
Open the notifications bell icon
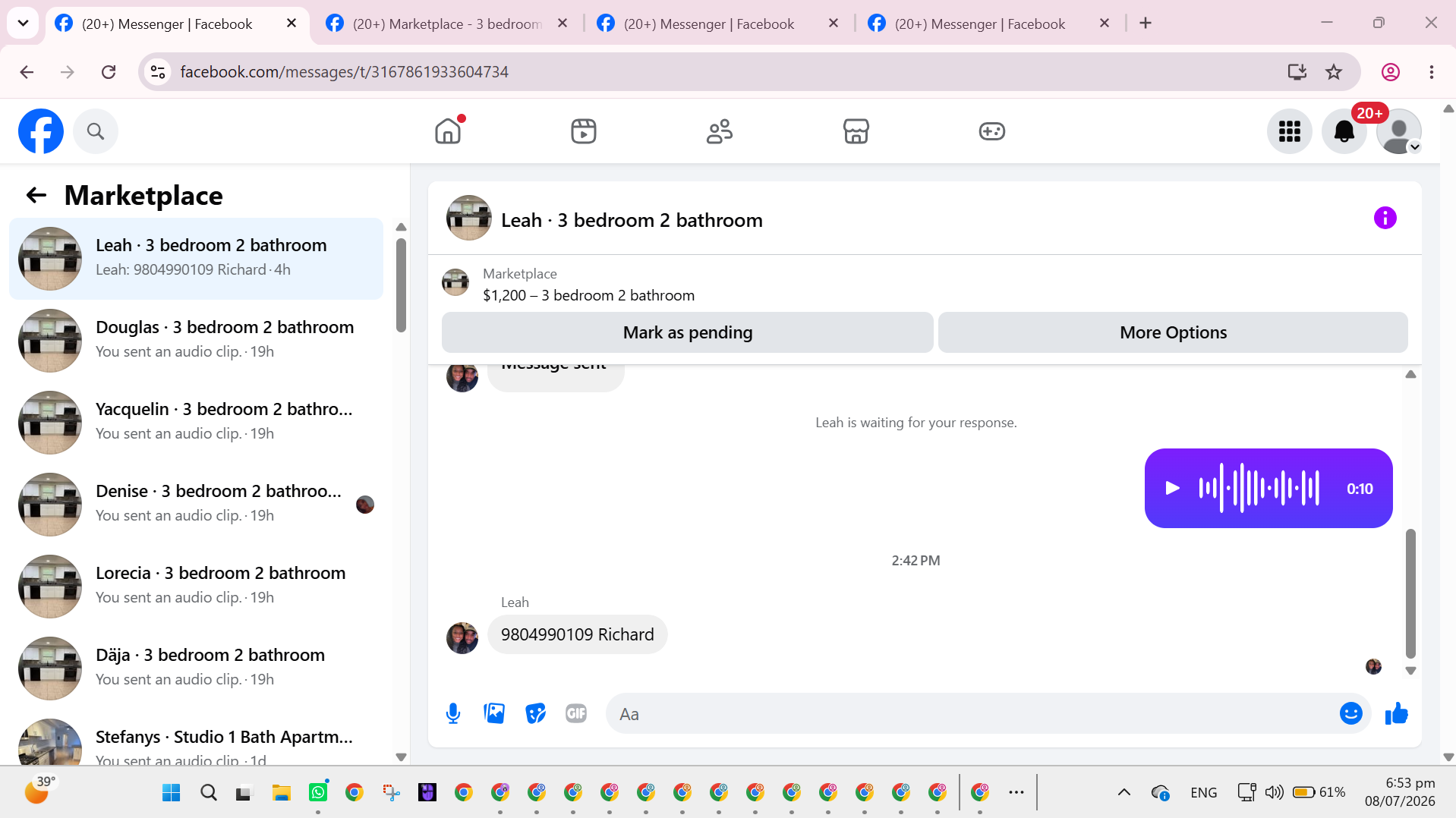1344,131
